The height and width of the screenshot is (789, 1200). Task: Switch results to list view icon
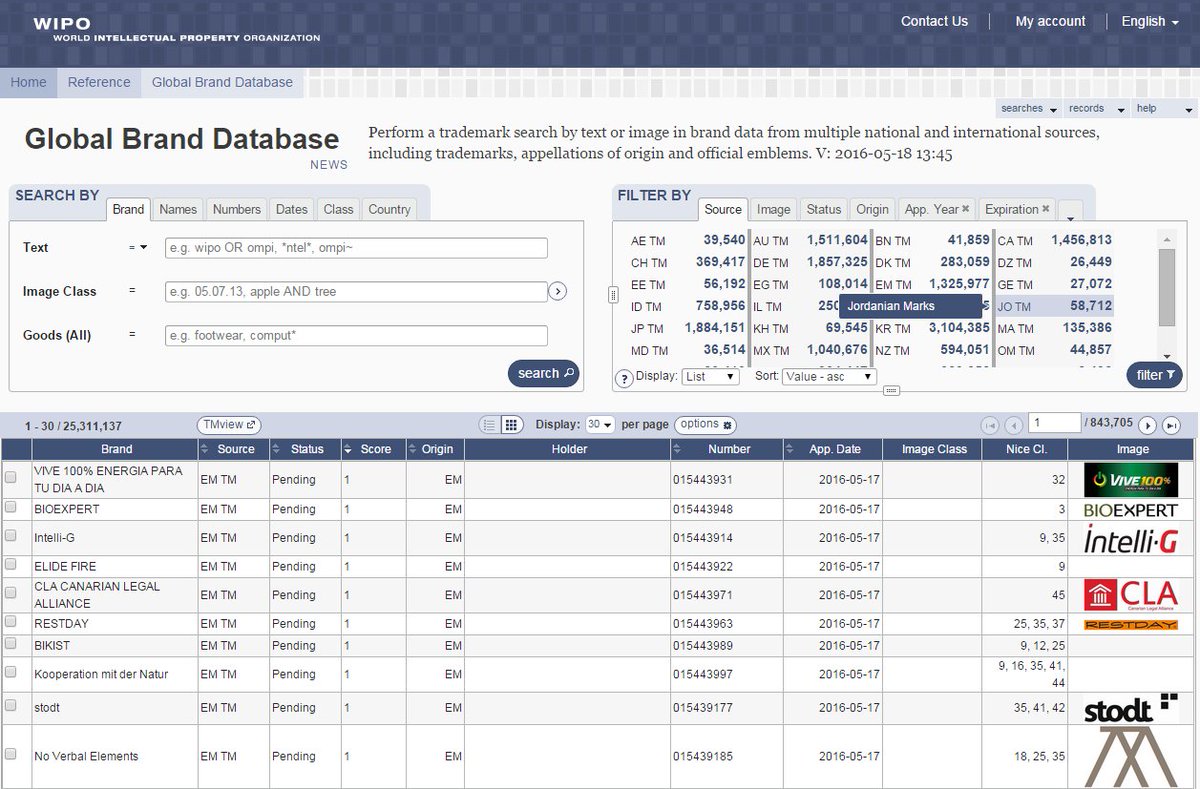click(x=489, y=425)
